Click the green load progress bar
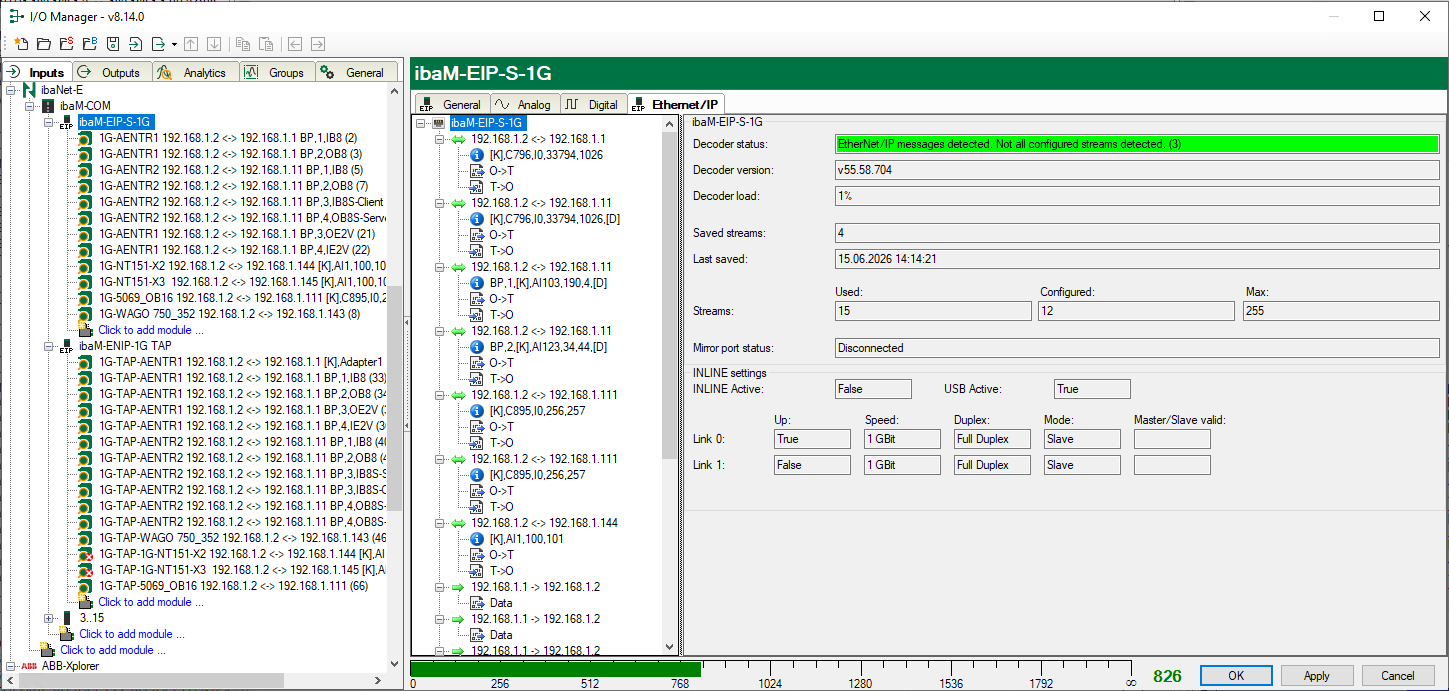1449x691 pixels. [x=556, y=668]
